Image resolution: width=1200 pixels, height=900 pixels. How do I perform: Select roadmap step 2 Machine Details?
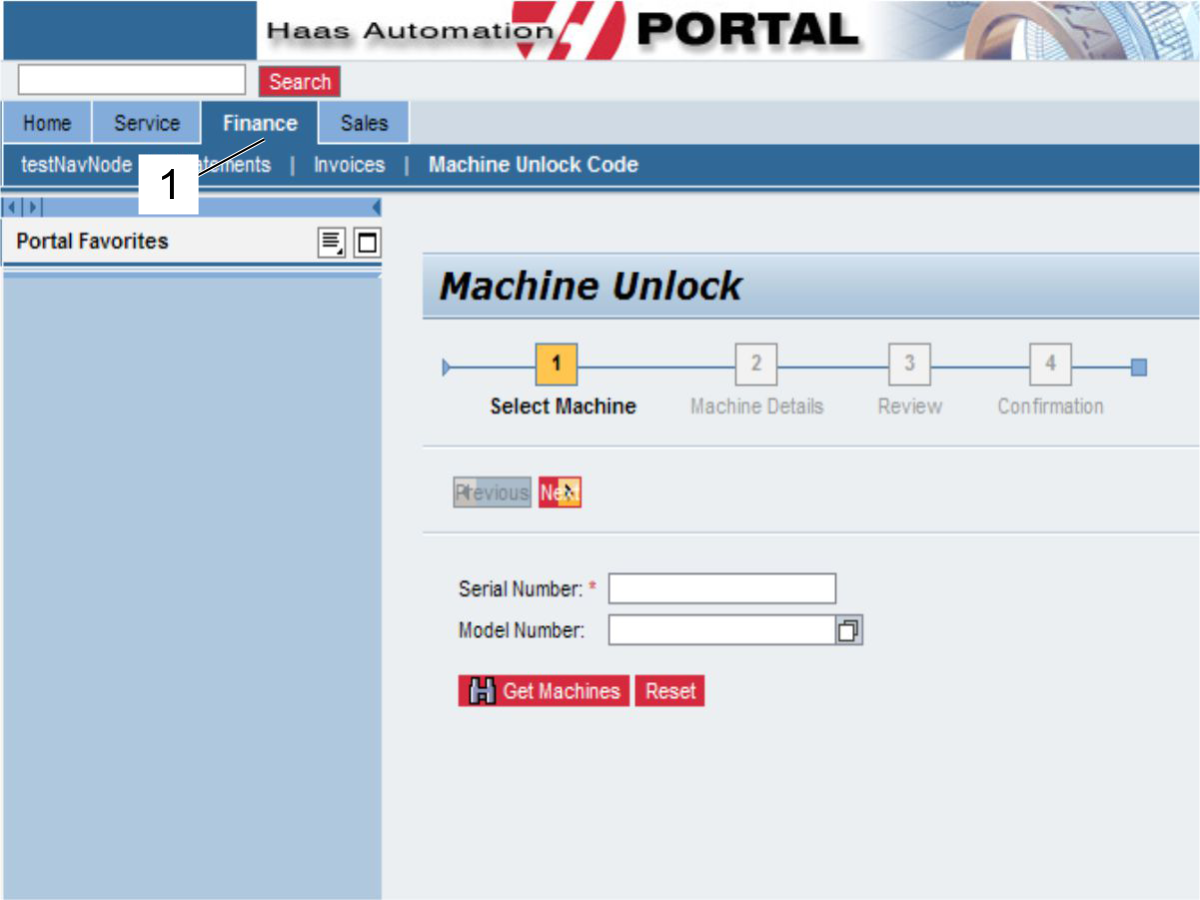[x=756, y=365]
